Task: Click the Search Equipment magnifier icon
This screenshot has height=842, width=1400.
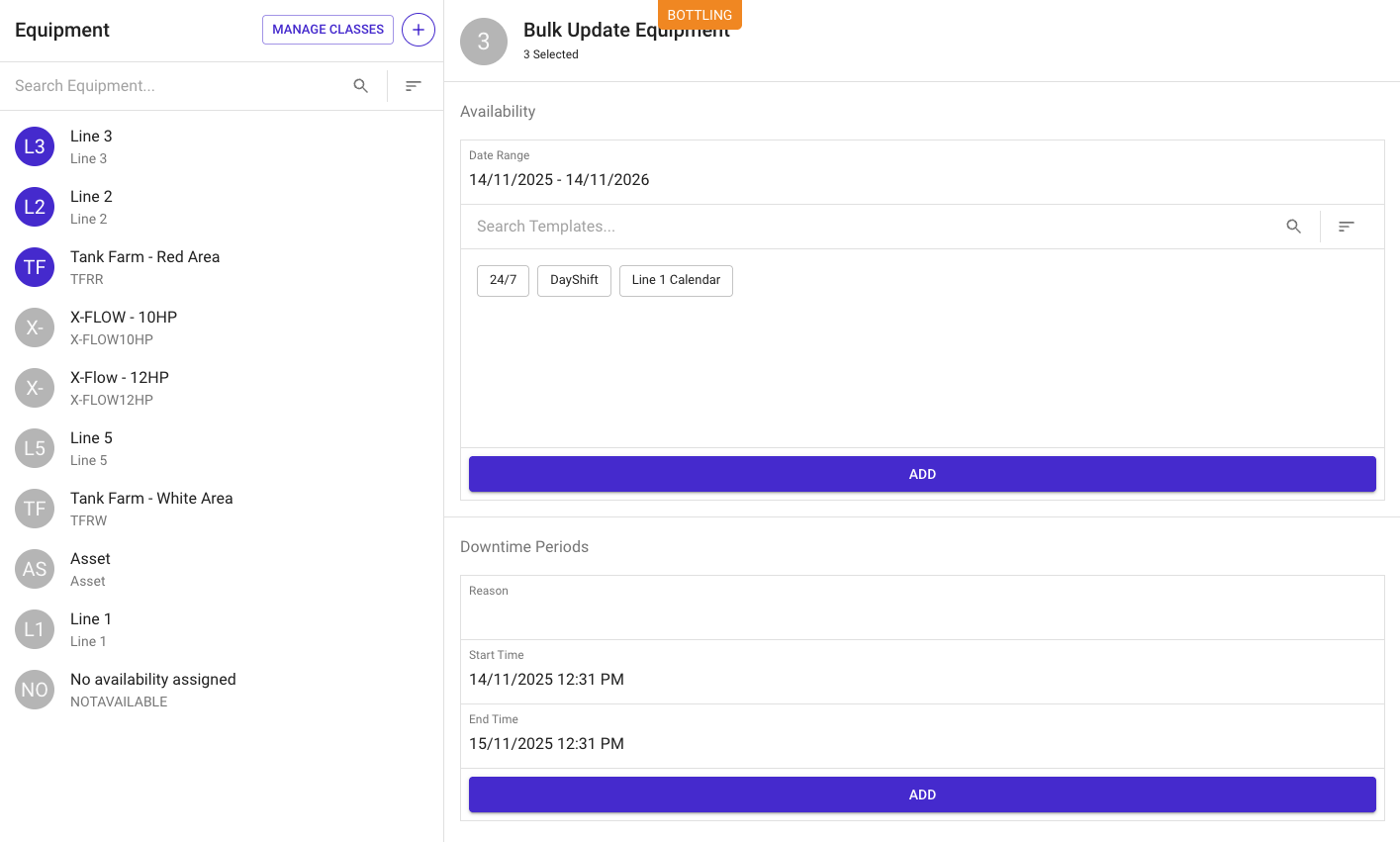Action: pos(361,86)
